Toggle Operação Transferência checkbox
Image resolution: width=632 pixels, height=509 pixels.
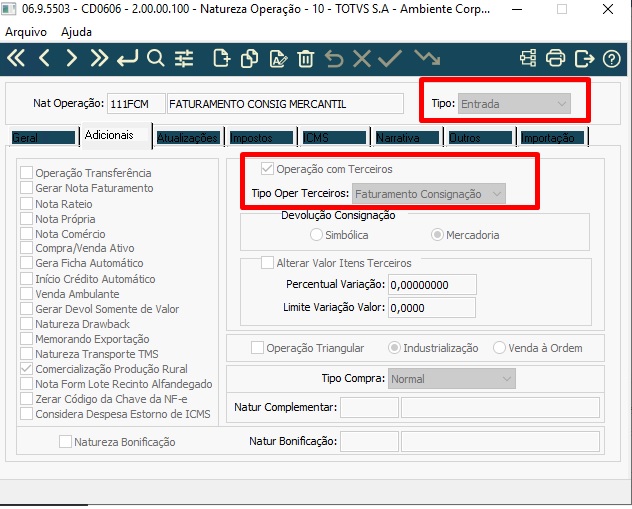27,172
